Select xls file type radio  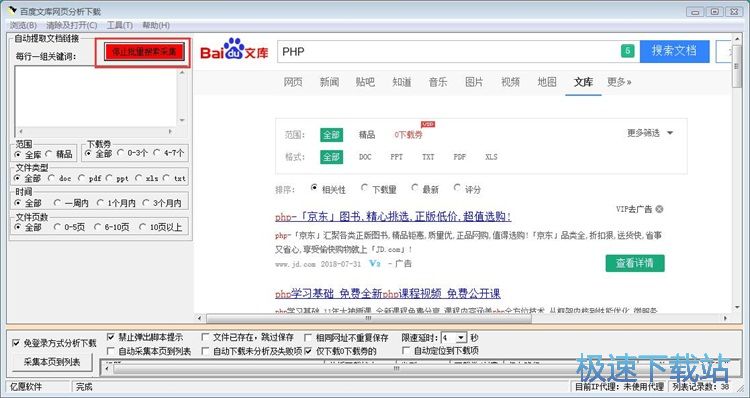click(x=146, y=178)
